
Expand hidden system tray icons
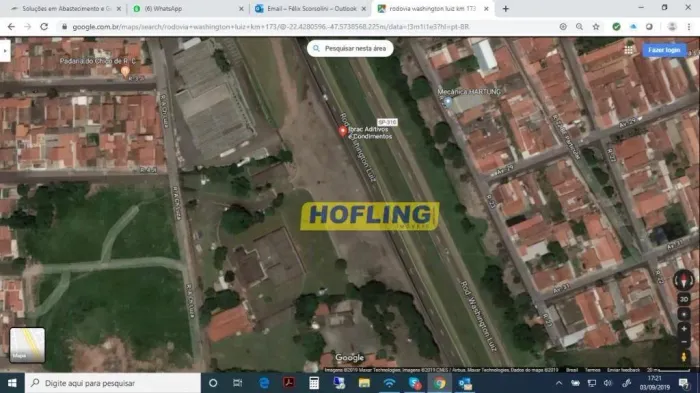click(x=559, y=383)
